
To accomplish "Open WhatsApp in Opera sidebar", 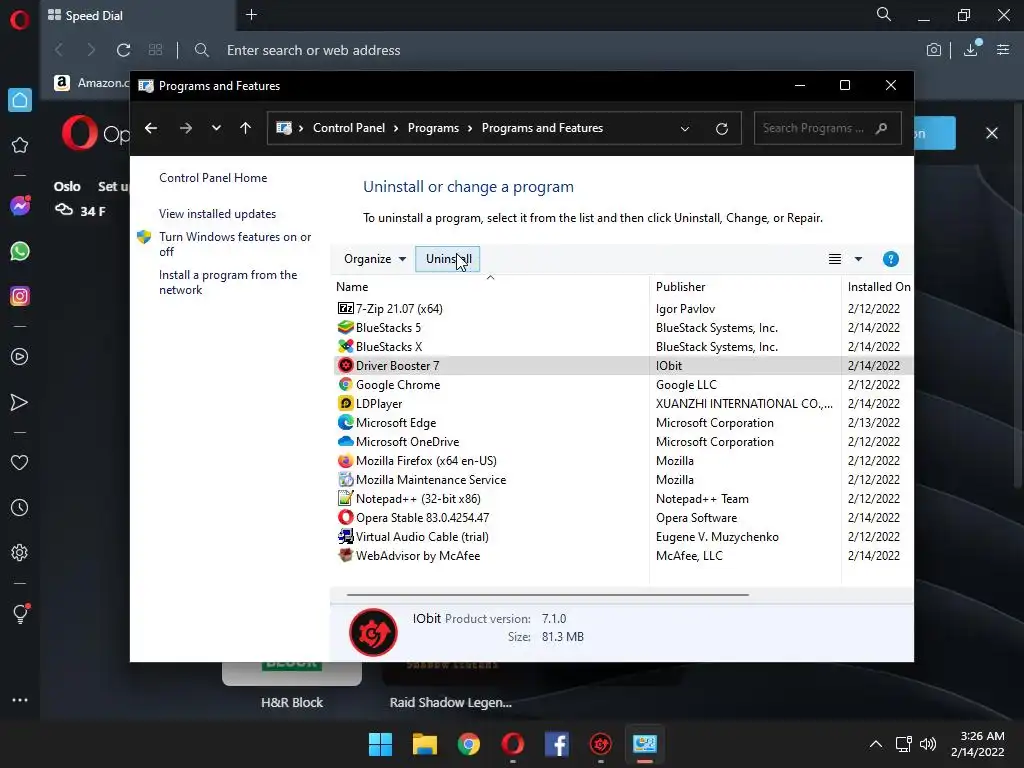I will [x=20, y=251].
